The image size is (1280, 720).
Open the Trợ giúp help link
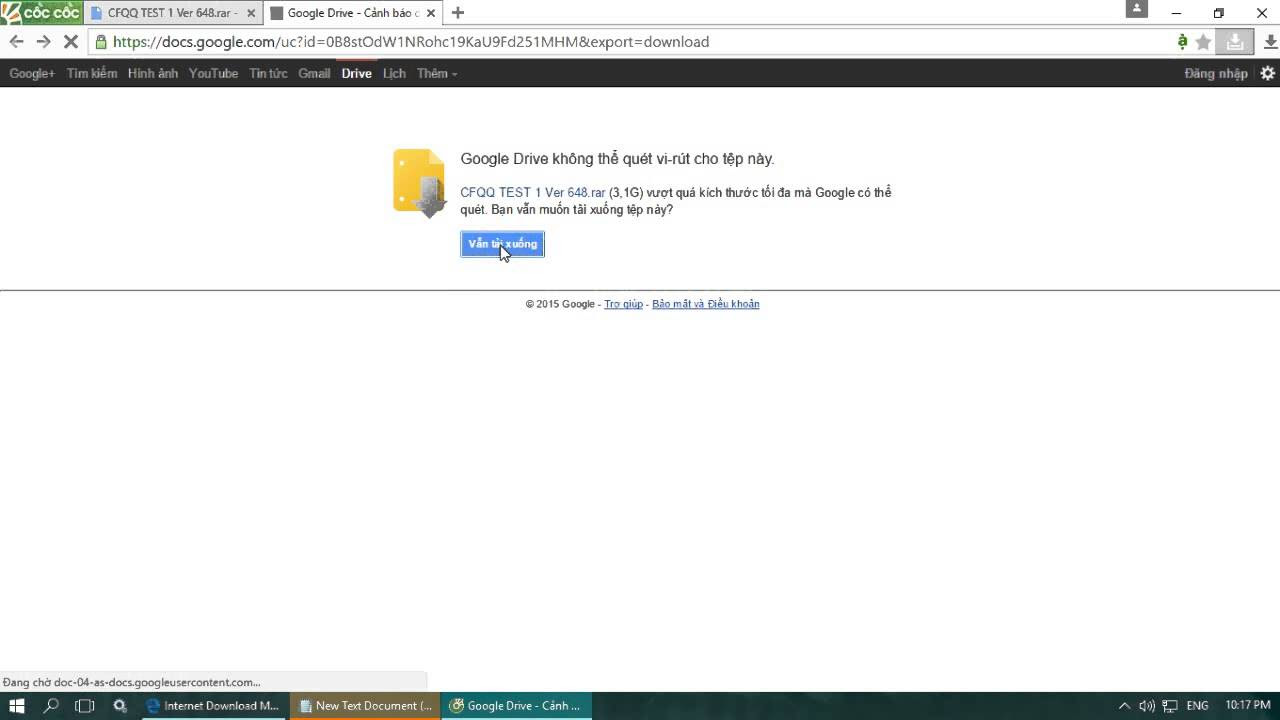click(623, 304)
